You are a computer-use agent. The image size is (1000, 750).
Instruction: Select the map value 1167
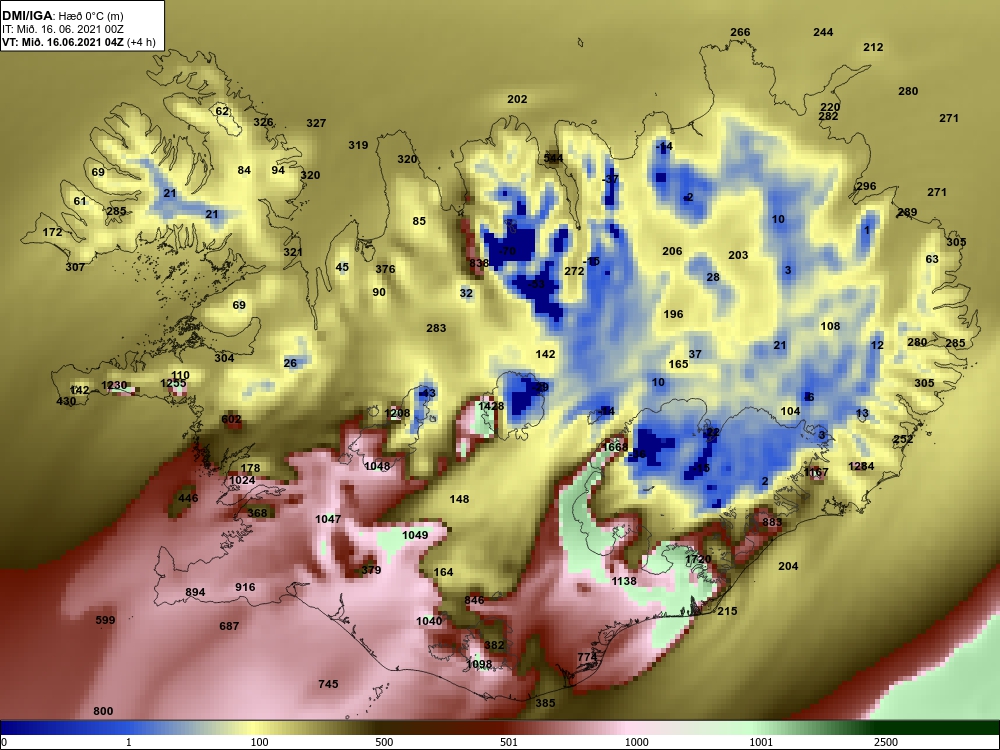pos(816,473)
